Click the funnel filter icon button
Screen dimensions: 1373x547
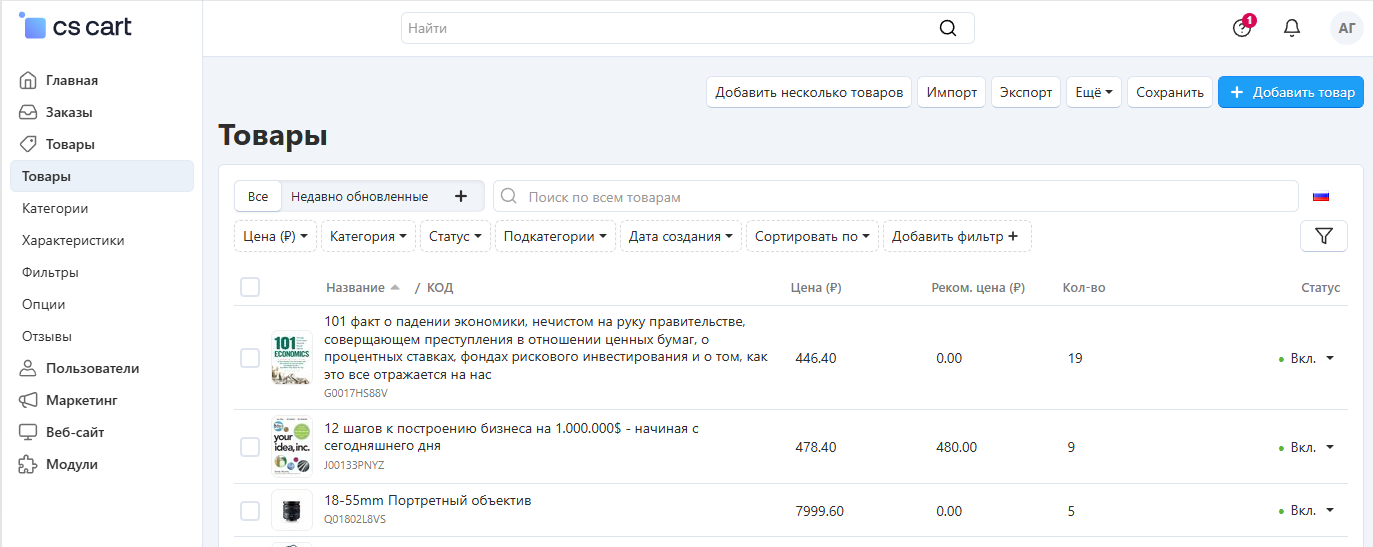point(1324,236)
